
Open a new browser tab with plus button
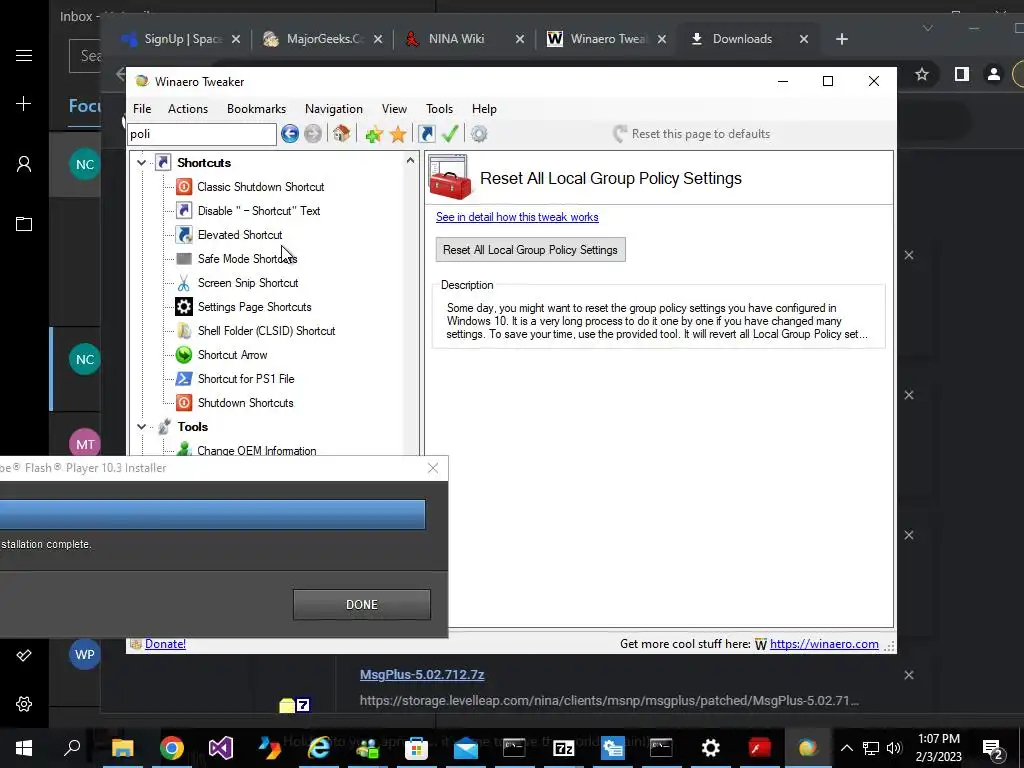click(842, 39)
